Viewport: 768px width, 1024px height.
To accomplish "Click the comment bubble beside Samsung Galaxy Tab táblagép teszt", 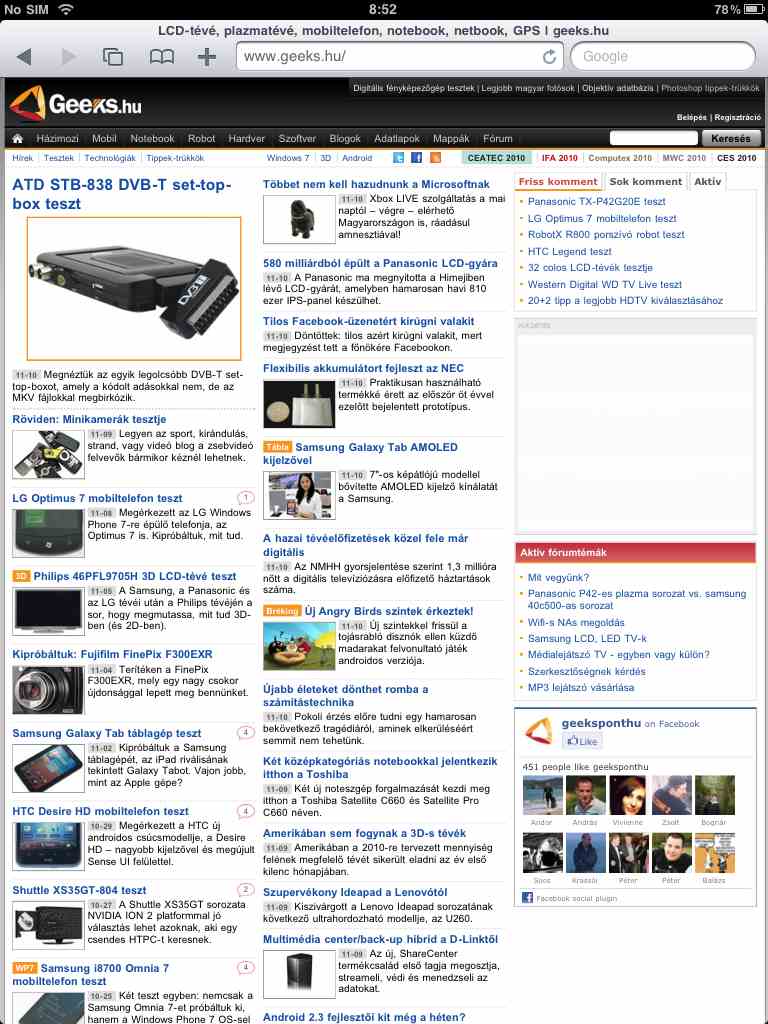I will click(x=245, y=733).
